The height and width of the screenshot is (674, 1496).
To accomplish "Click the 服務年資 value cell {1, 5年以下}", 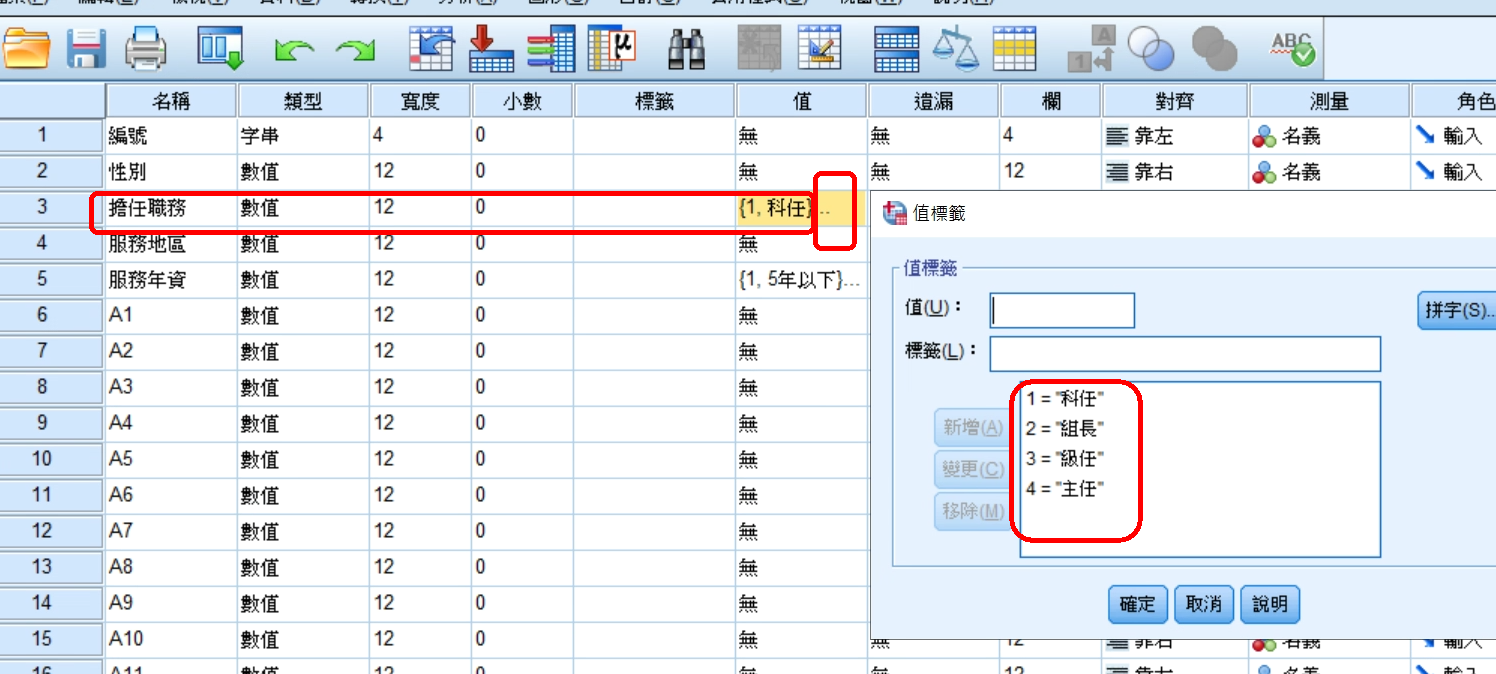I will (x=800, y=280).
